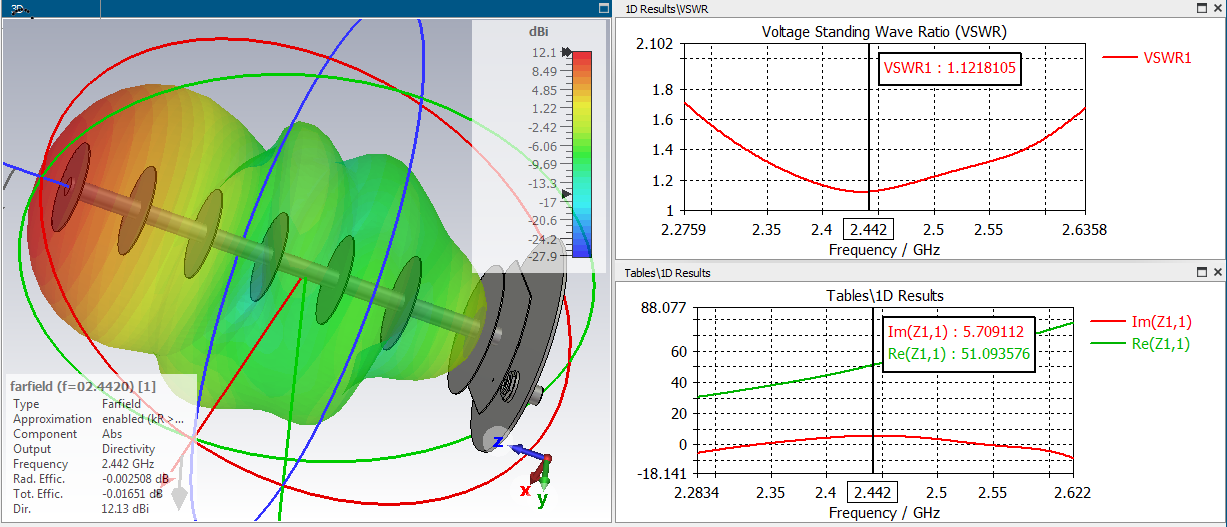Click the VSWR1 : 1.1218105 marker label
This screenshot has height=527, width=1227.
(x=950, y=69)
